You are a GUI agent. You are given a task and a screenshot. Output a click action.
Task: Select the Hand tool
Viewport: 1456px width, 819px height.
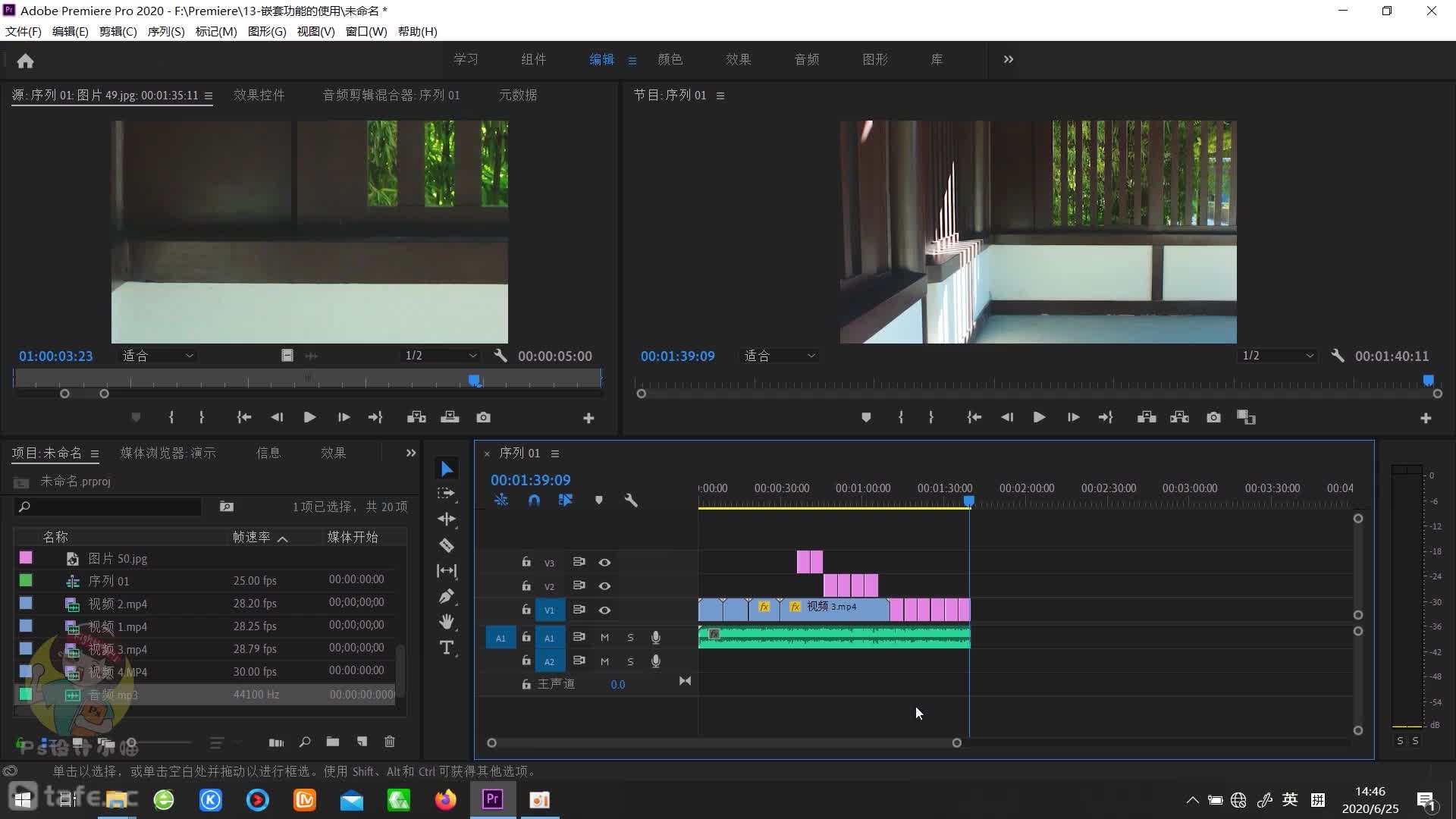[447, 622]
